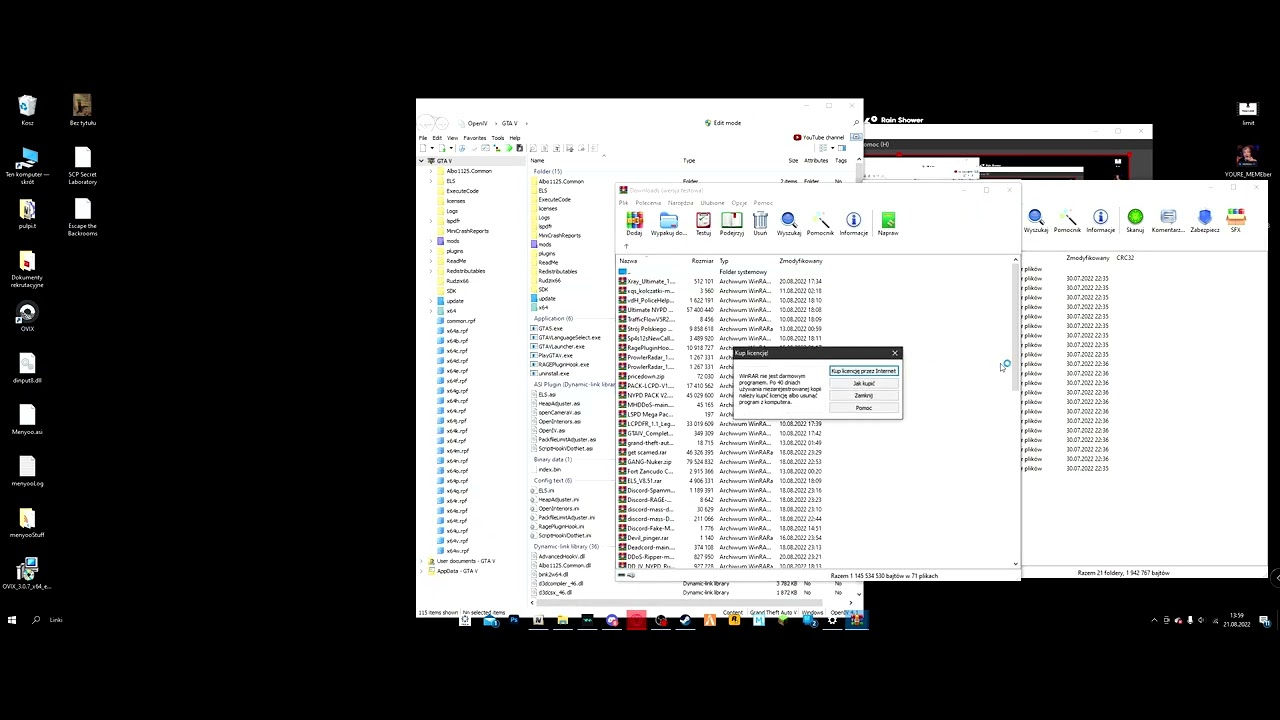Open the YouTube channel link in OpenIV

coord(819,137)
